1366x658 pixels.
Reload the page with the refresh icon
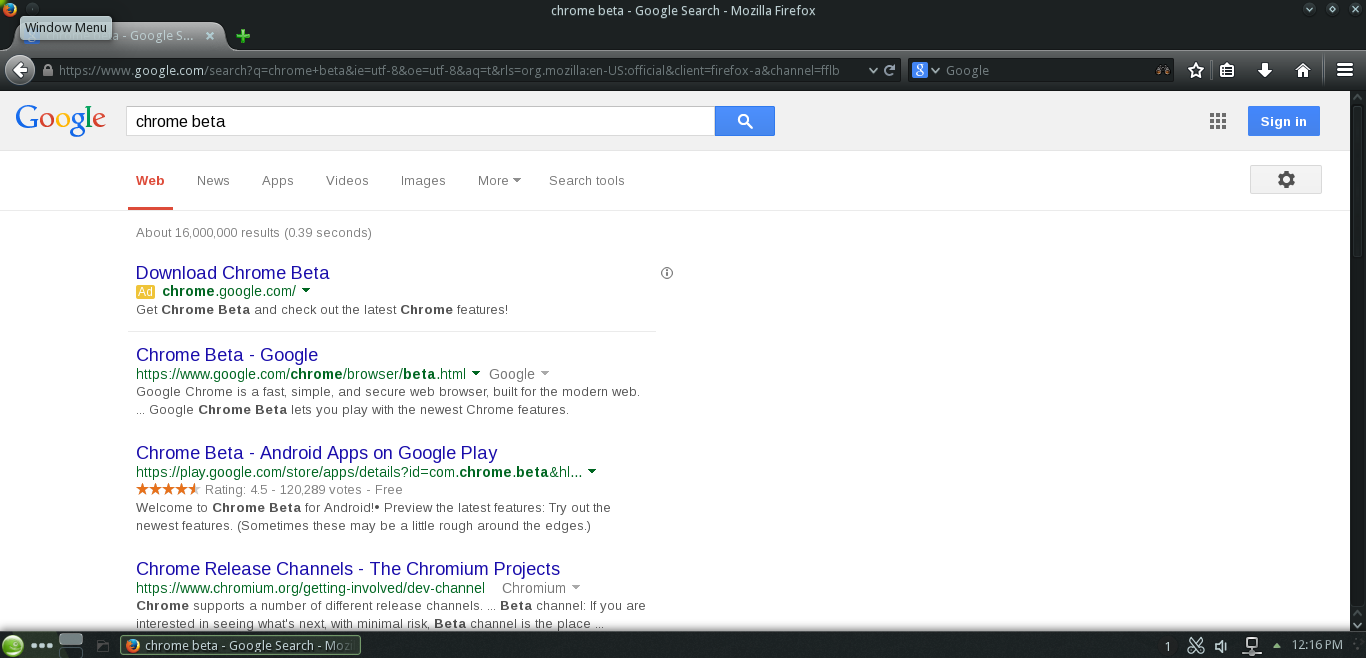(x=890, y=70)
